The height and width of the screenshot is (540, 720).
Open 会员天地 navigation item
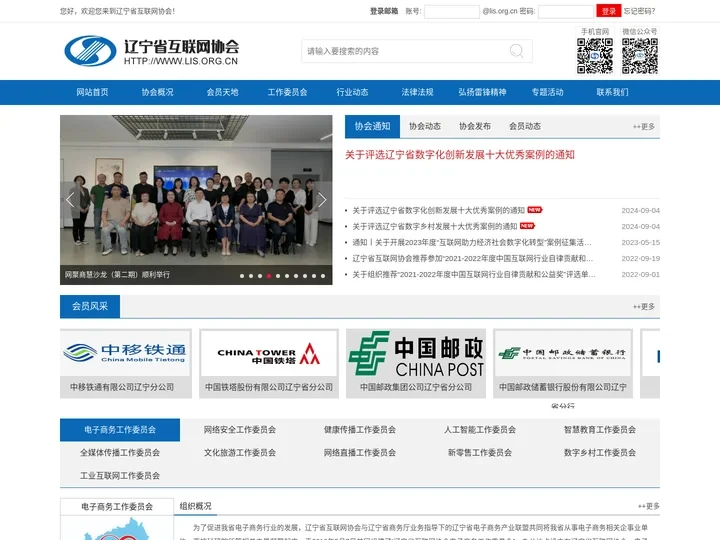[x=222, y=92]
